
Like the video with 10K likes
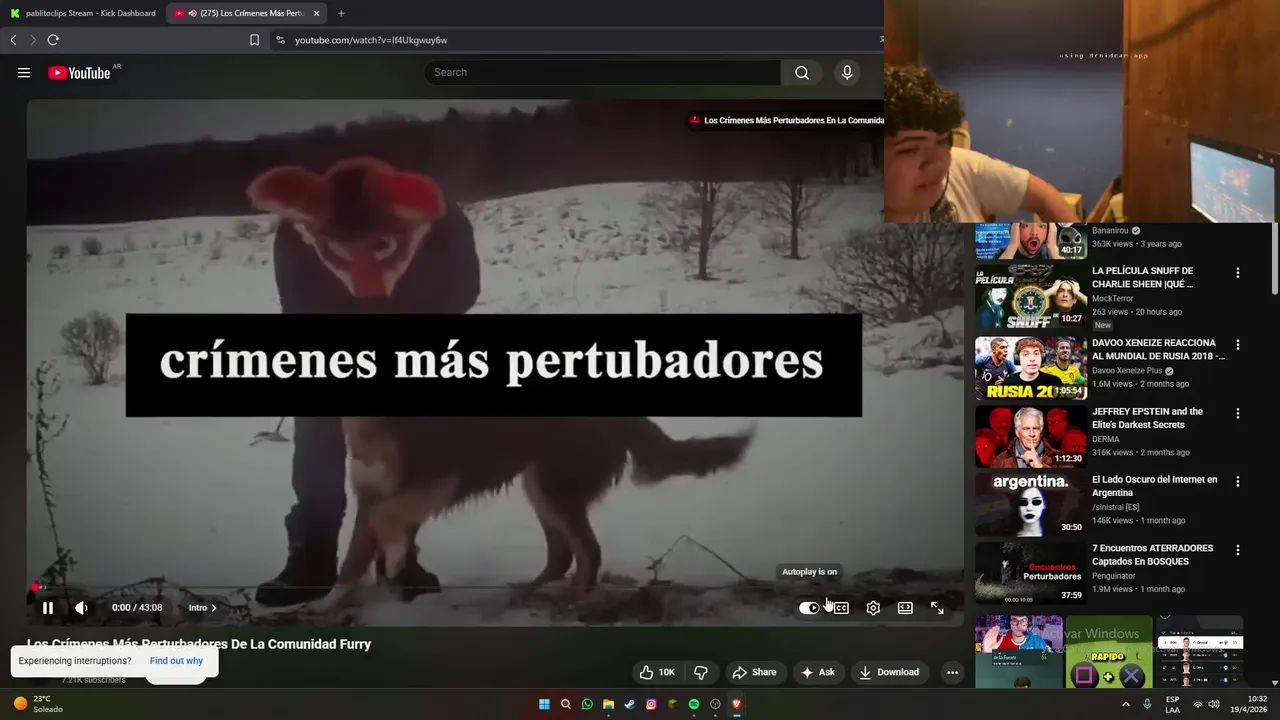[x=657, y=672]
